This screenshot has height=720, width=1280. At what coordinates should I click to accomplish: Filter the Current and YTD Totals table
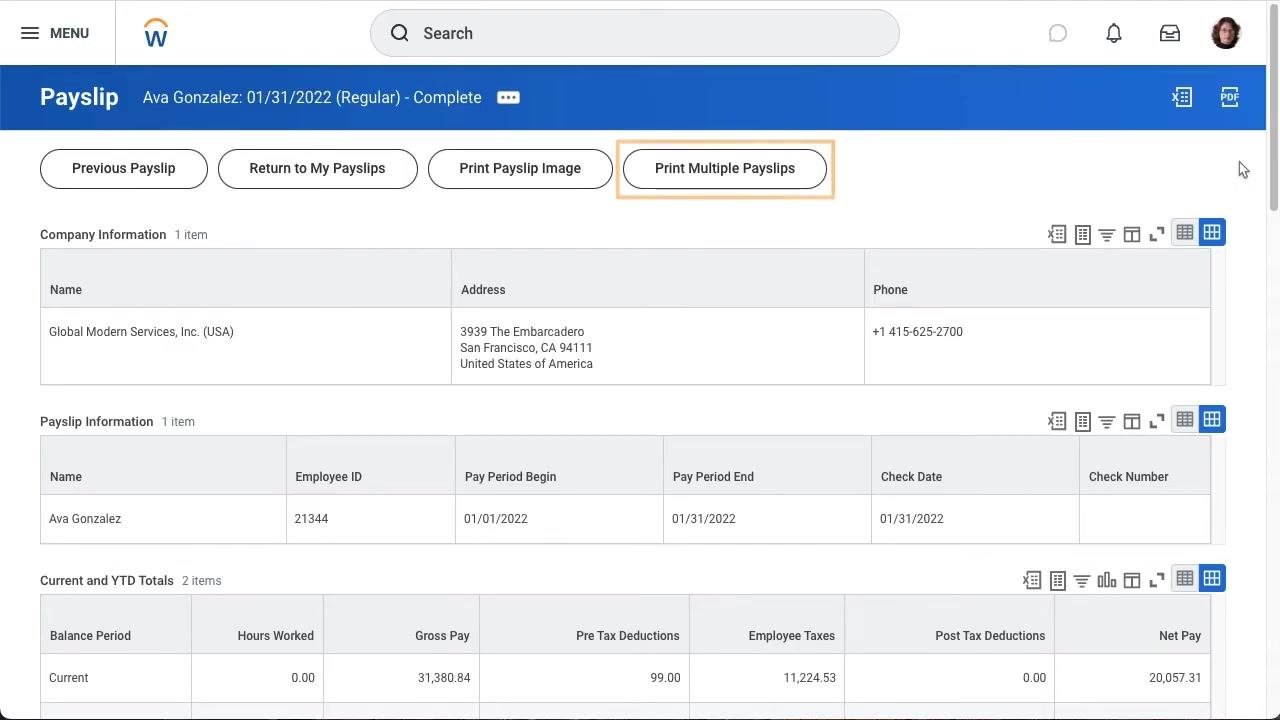[x=1082, y=580]
